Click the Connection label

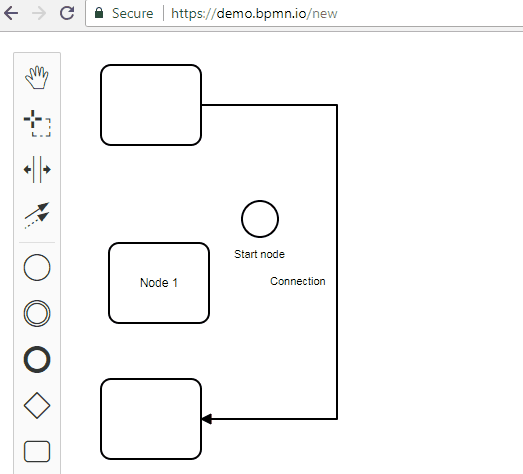click(x=298, y=281)
